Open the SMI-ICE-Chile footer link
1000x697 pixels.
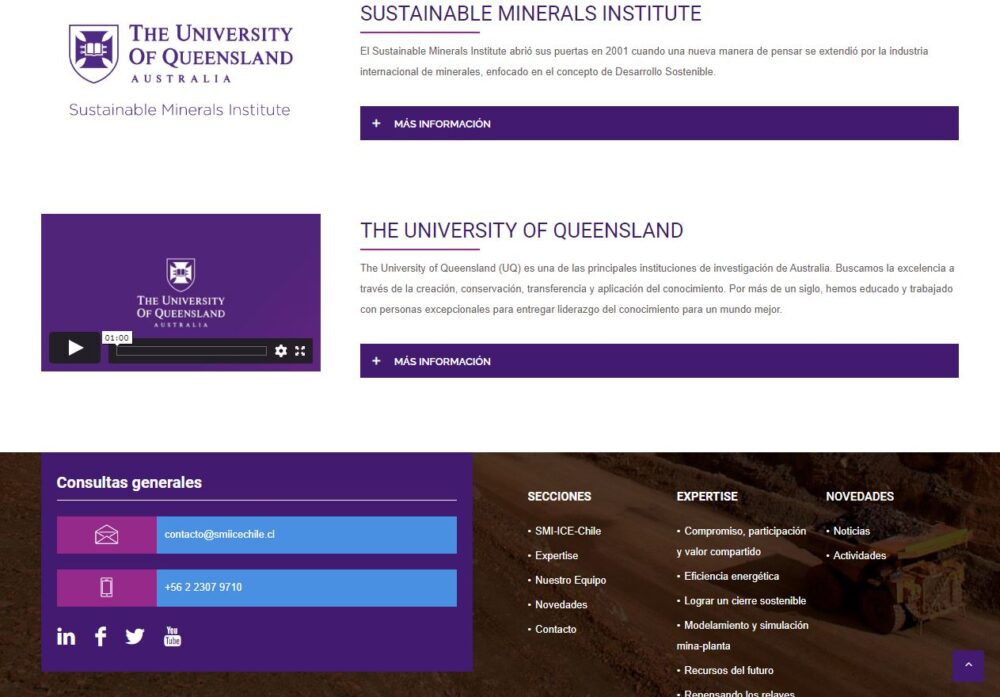point(567,531)
